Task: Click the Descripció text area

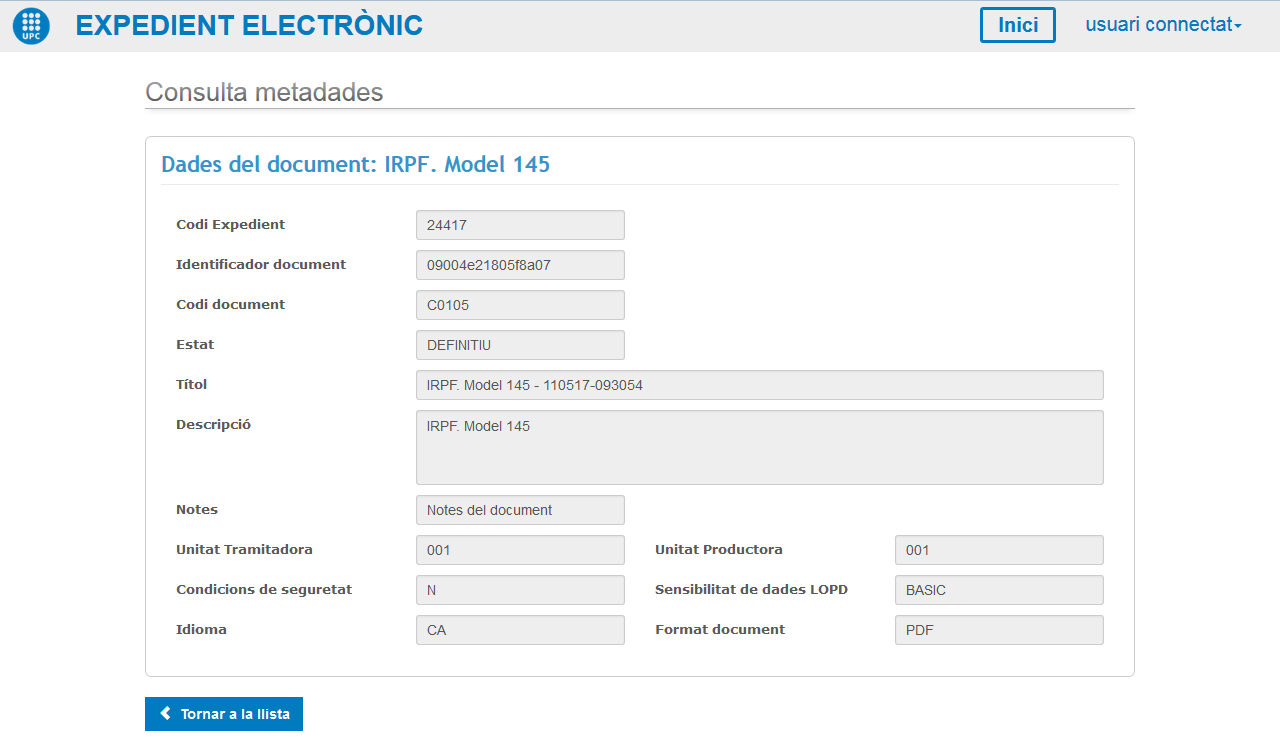Action: pyautogui.click(x=759, y=447)
